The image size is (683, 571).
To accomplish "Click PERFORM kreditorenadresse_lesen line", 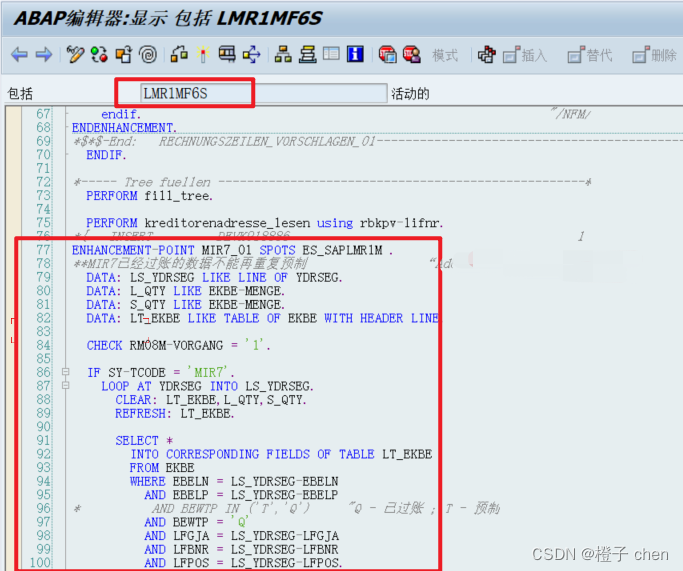I will point(264,223).
